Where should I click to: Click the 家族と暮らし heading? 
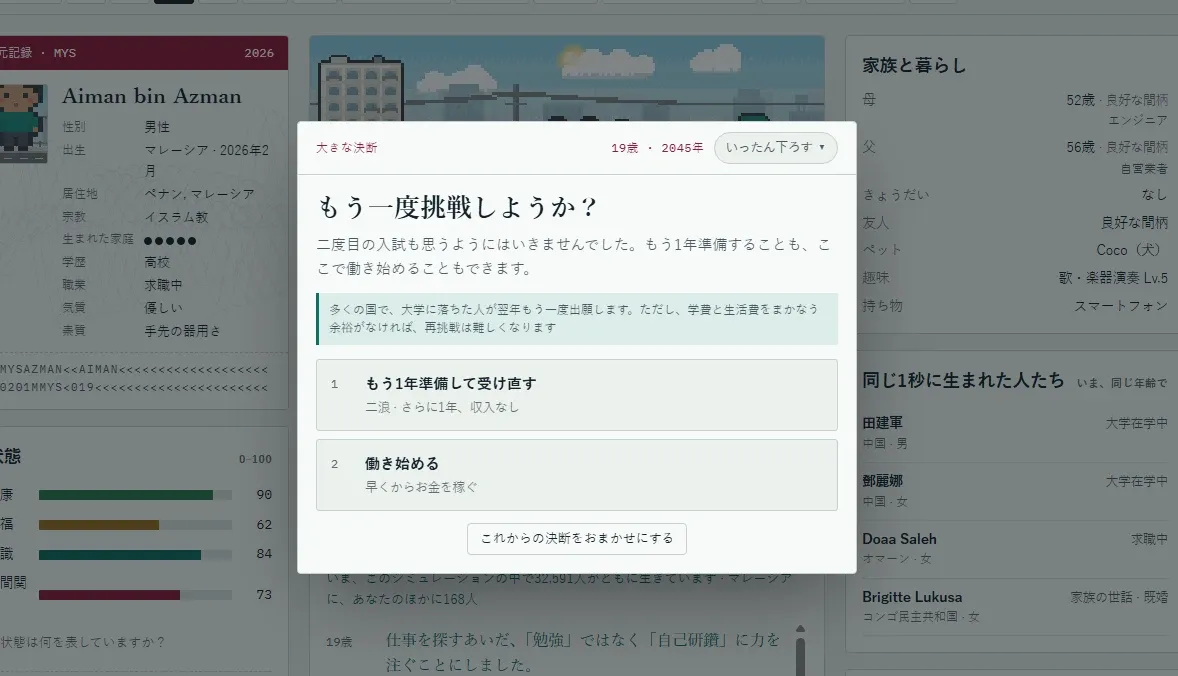(x=914, y=65)
